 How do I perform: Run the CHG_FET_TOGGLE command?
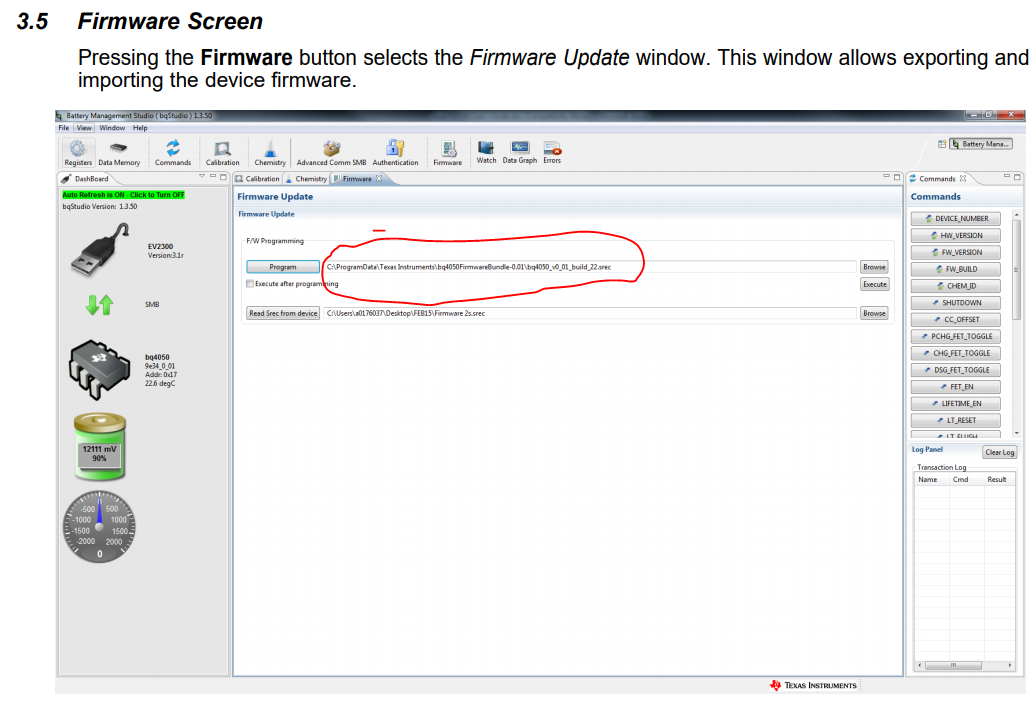click(x=956, y=353)
